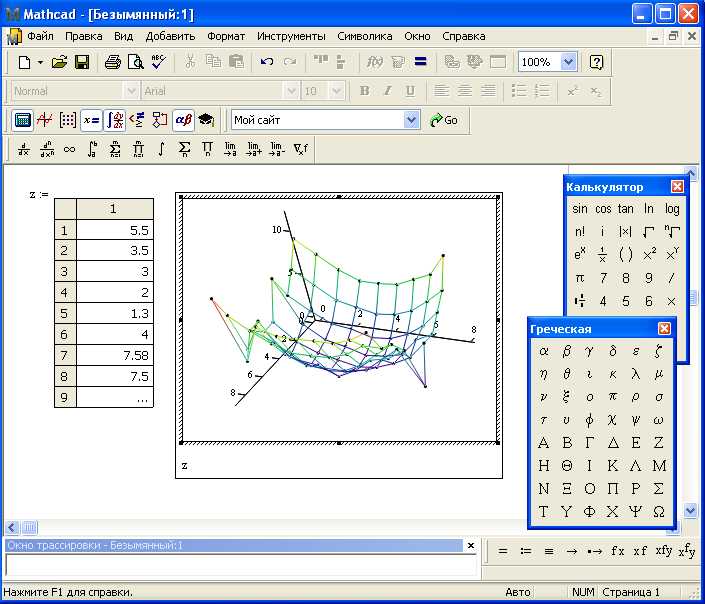Toggle the Evaluation palette (x=) button
Viewport: 705px width, 604px height.
pos(91,120)
